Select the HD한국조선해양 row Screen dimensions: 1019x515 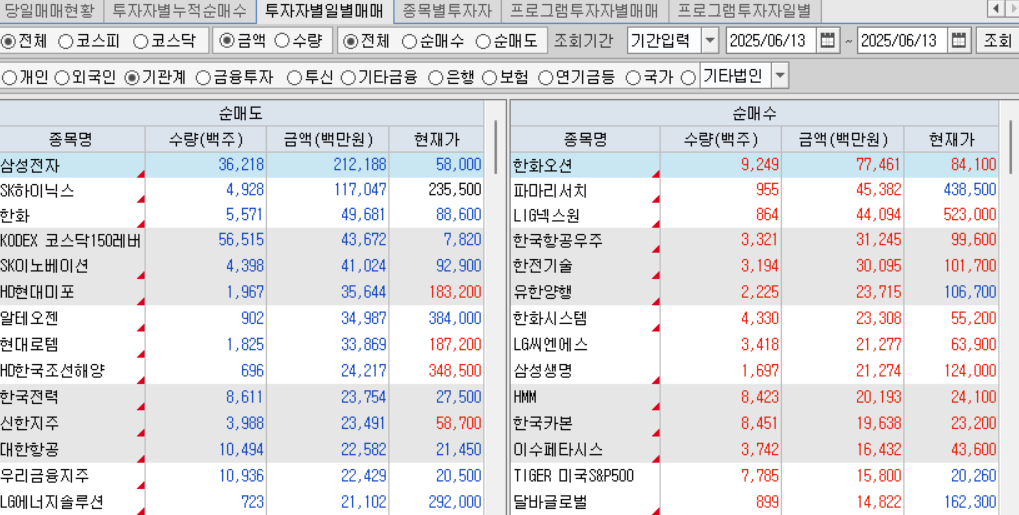point(242,371)
